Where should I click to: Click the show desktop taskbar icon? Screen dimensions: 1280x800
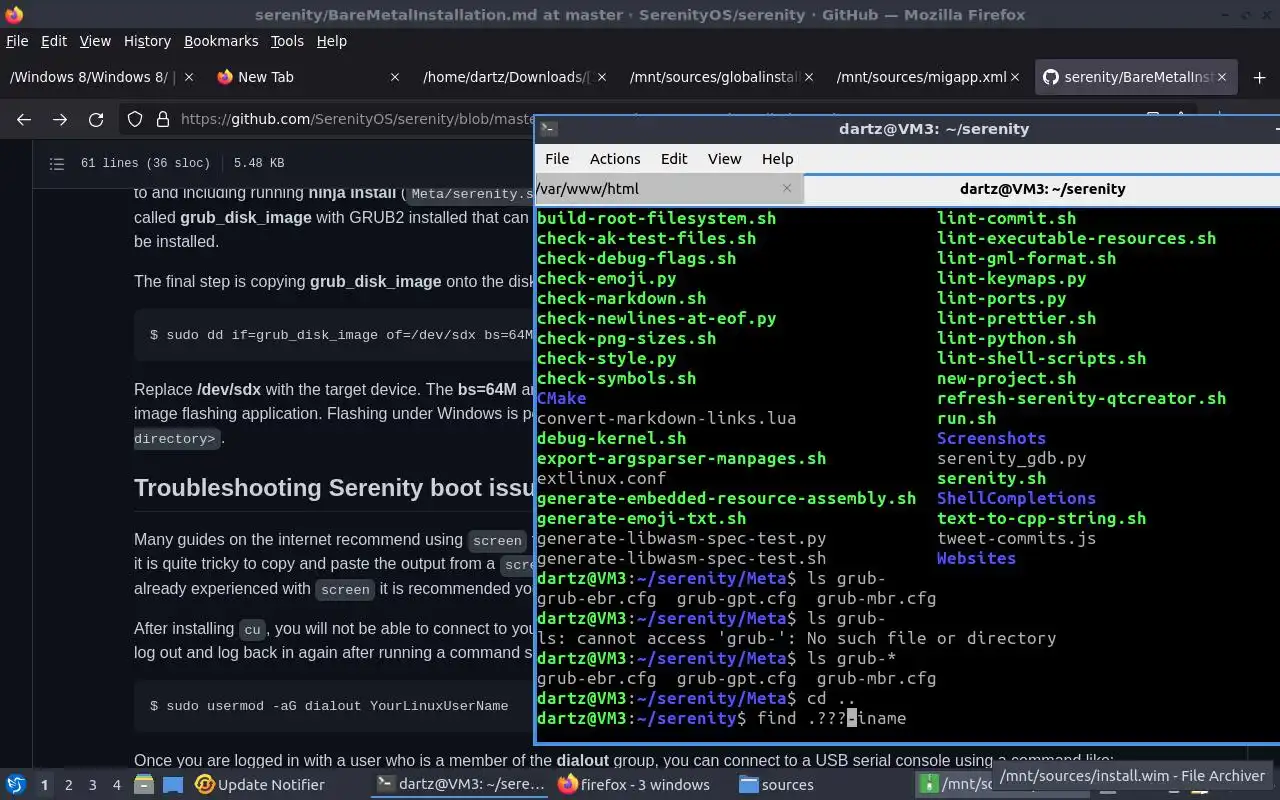pos(173,785)
